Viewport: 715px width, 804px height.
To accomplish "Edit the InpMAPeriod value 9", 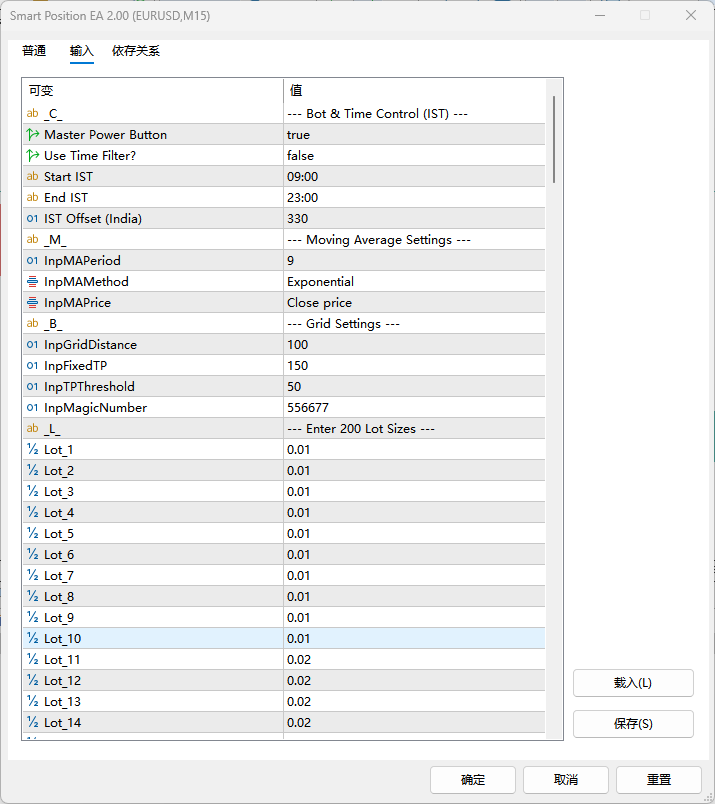I will [414, 260].
